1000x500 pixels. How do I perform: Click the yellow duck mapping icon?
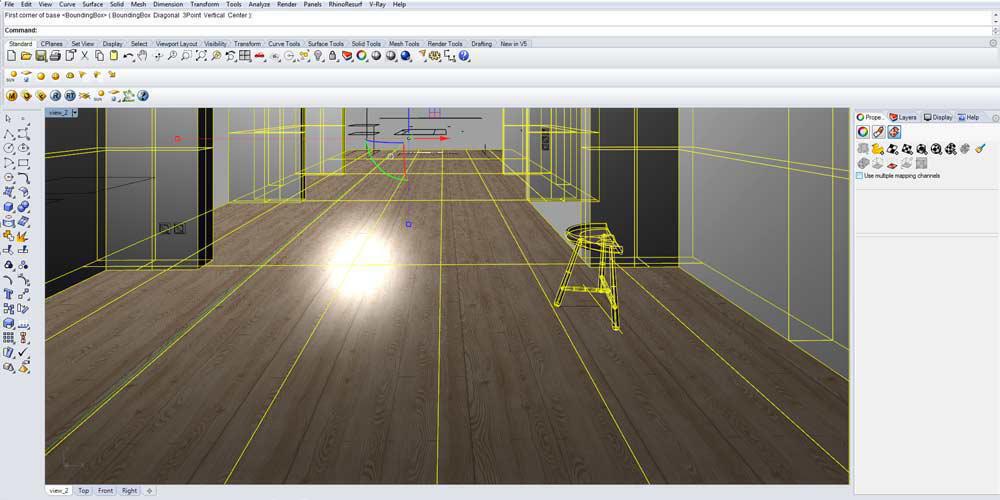click(x=878, y=149)
